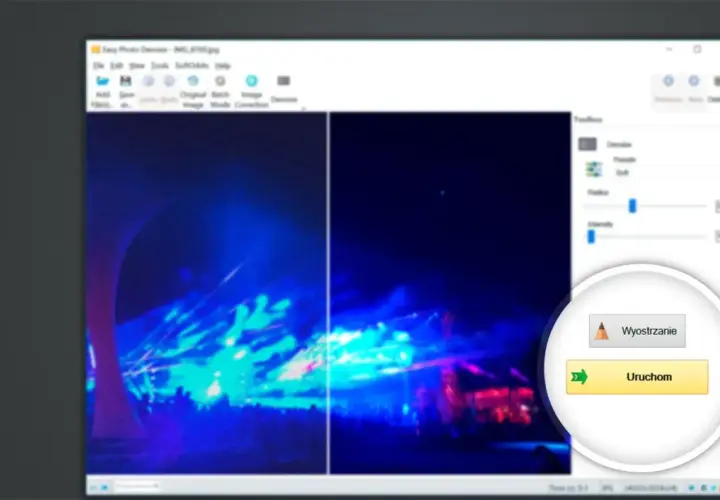Open the View menu

[x=137, y=66]
